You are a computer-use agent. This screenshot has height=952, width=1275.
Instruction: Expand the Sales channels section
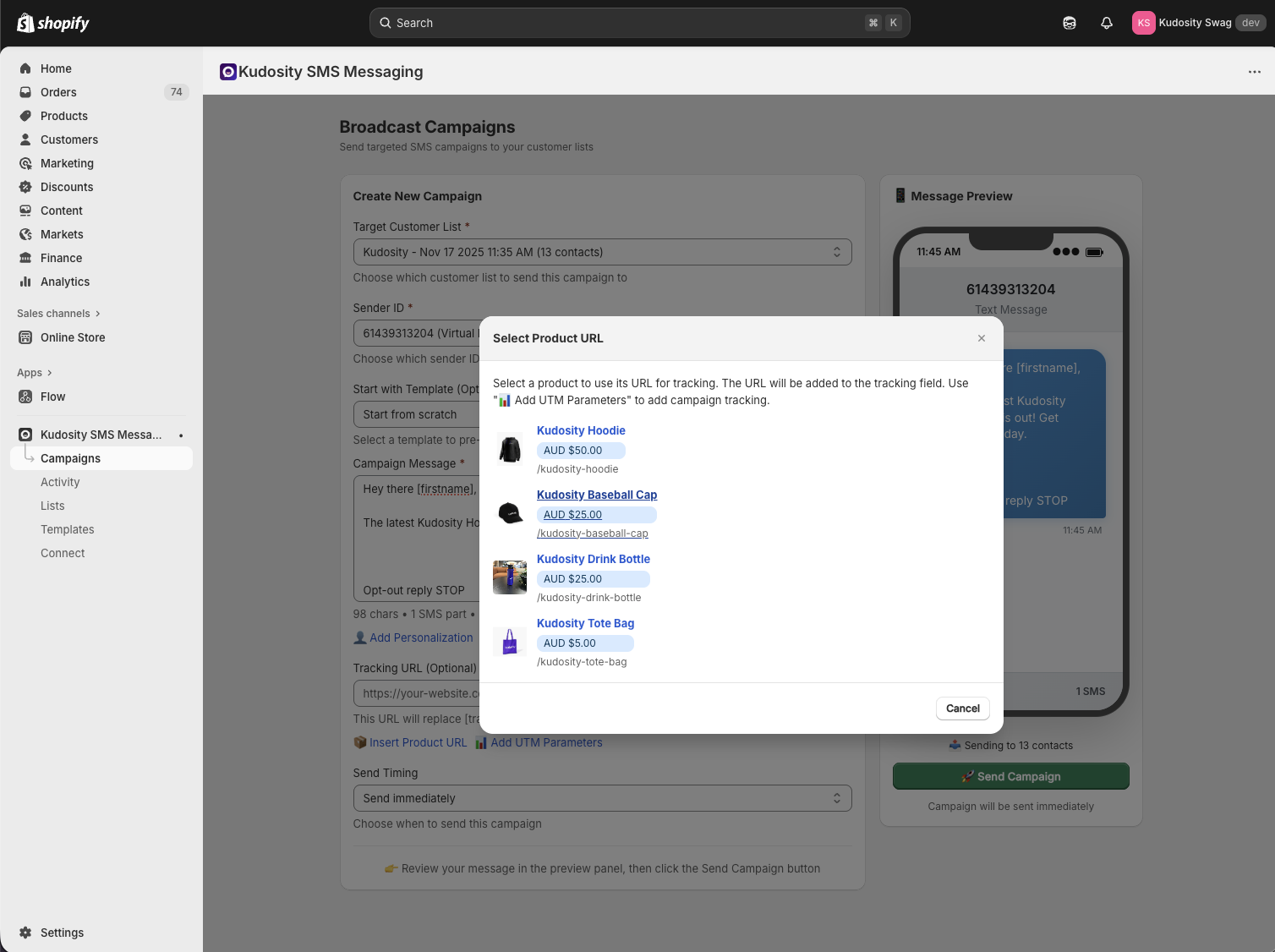[58, 314]
